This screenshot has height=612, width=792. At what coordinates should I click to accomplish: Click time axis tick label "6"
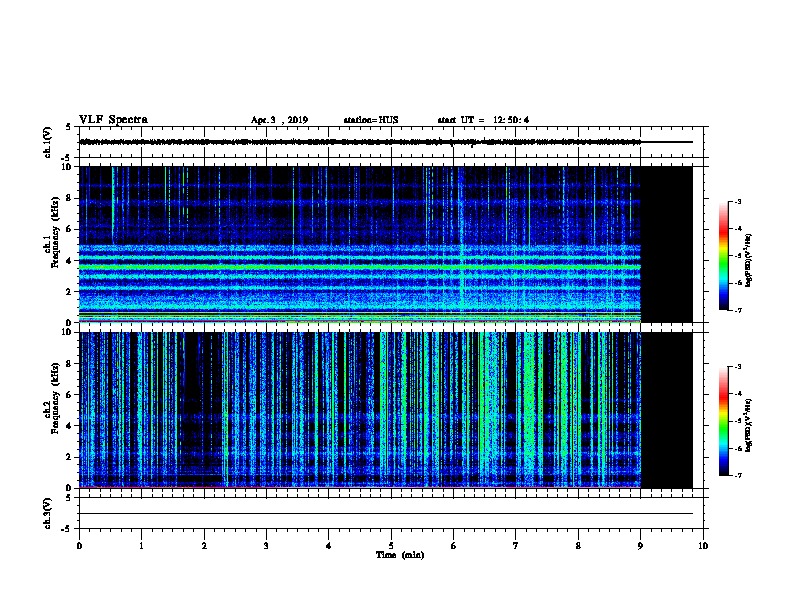[453, 545]
